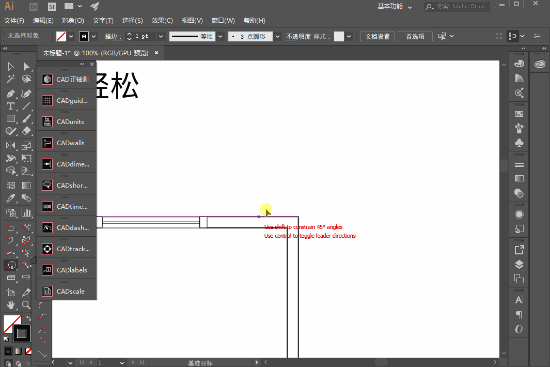Screen dimensions: 550x367
Task: Open the CADunits panel
Action: [x=67, y=122]
